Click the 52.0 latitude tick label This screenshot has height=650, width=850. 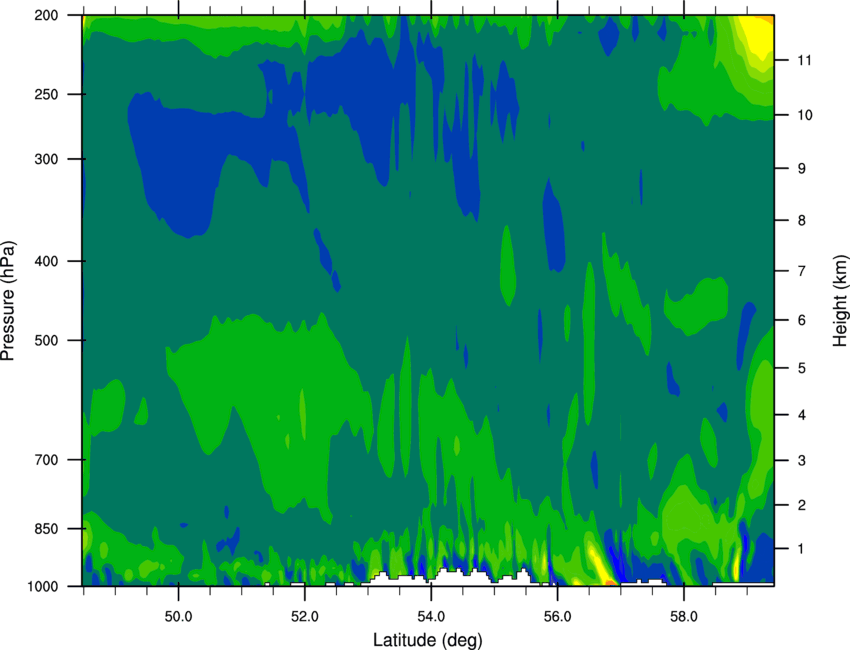tap(305, 617)
